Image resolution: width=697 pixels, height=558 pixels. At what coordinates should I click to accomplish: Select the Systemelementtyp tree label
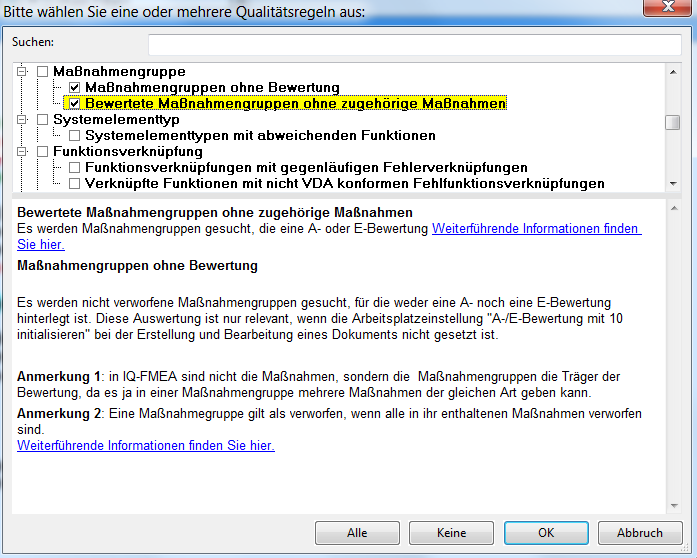(116, 119)
